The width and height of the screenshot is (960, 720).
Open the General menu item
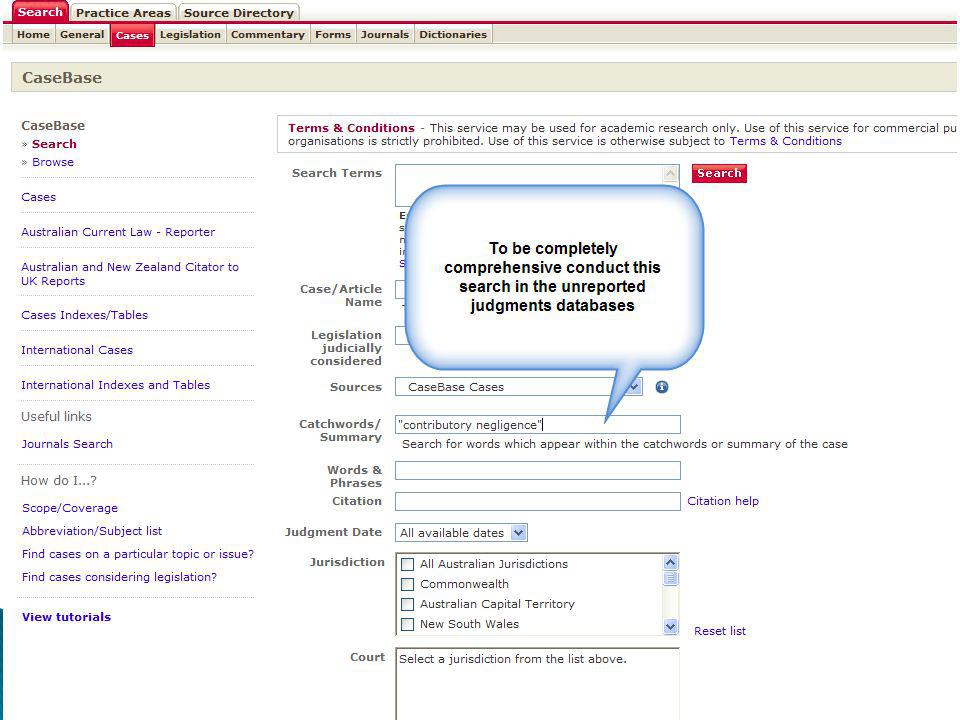[82, 34]
